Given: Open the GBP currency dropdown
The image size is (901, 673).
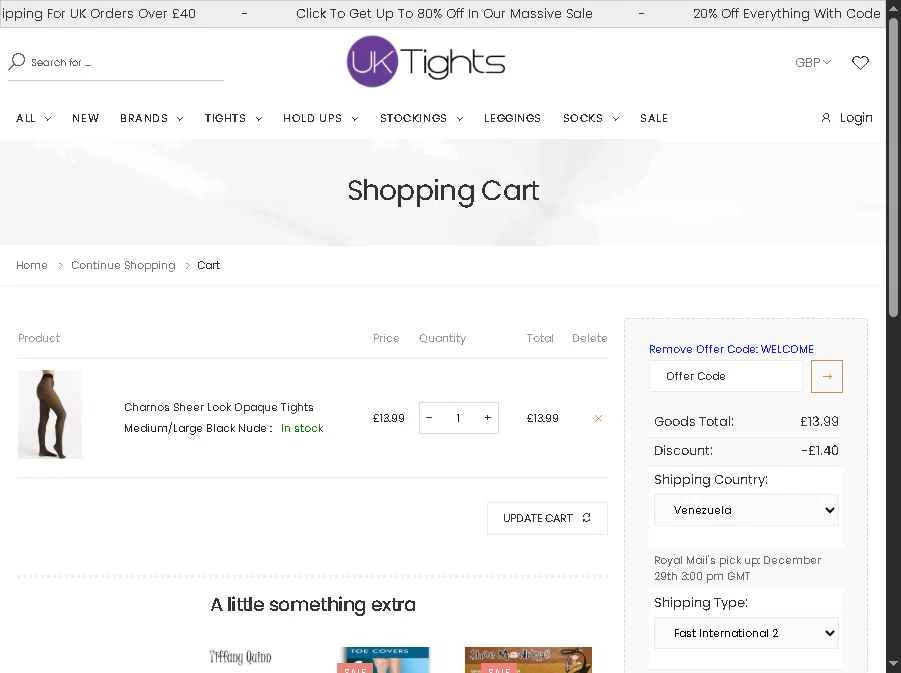Looking at the screenshot, I should [x=813, y=62].
